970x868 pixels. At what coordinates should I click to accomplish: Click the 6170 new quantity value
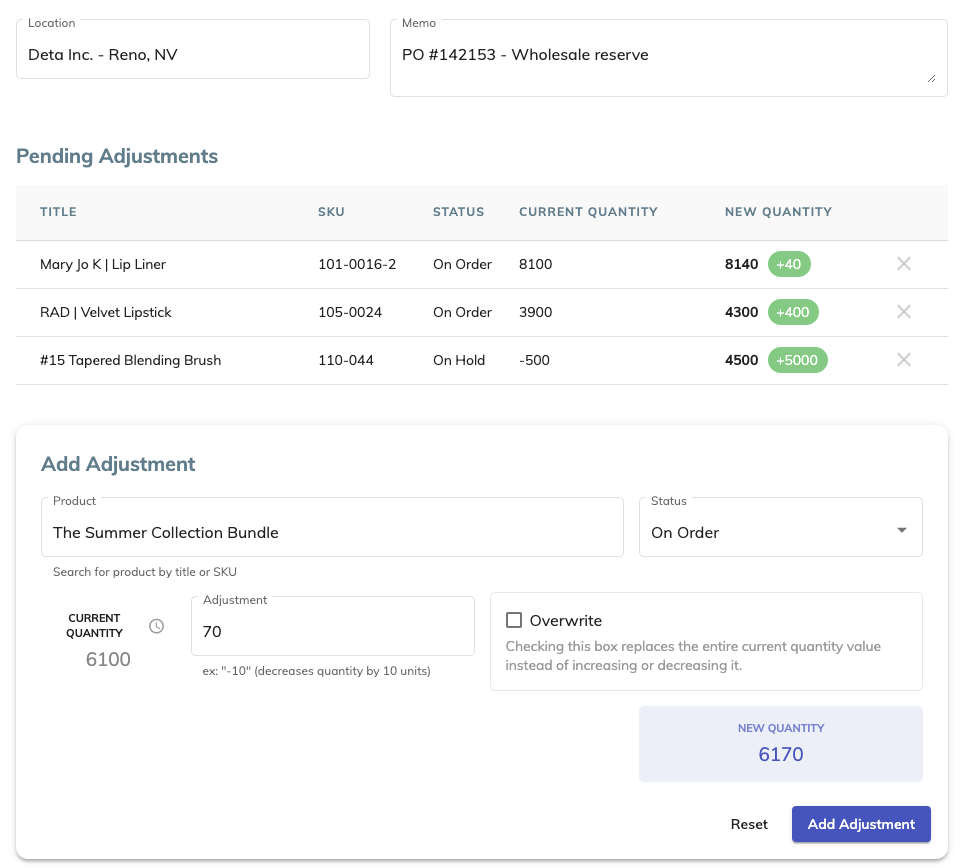point(781,754)
